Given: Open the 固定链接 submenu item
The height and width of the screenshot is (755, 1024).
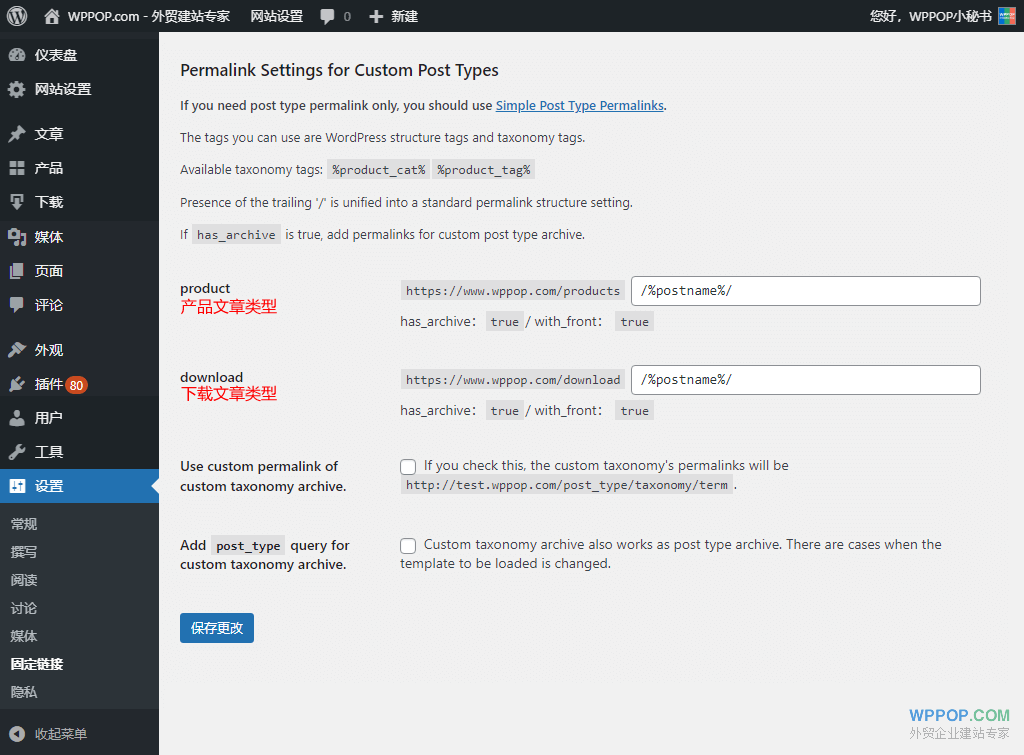Looking at the screenshot, I should (x=37, y=664).
